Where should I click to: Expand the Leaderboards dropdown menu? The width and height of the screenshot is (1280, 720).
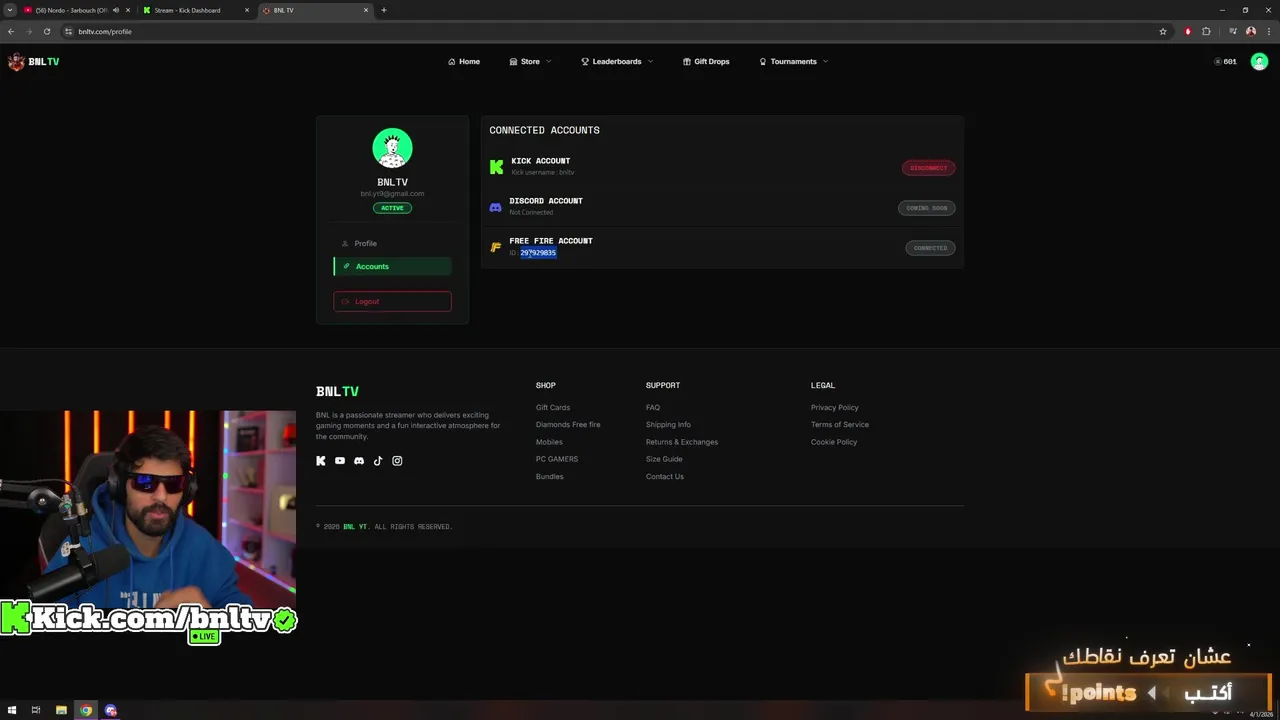[617, 62]
